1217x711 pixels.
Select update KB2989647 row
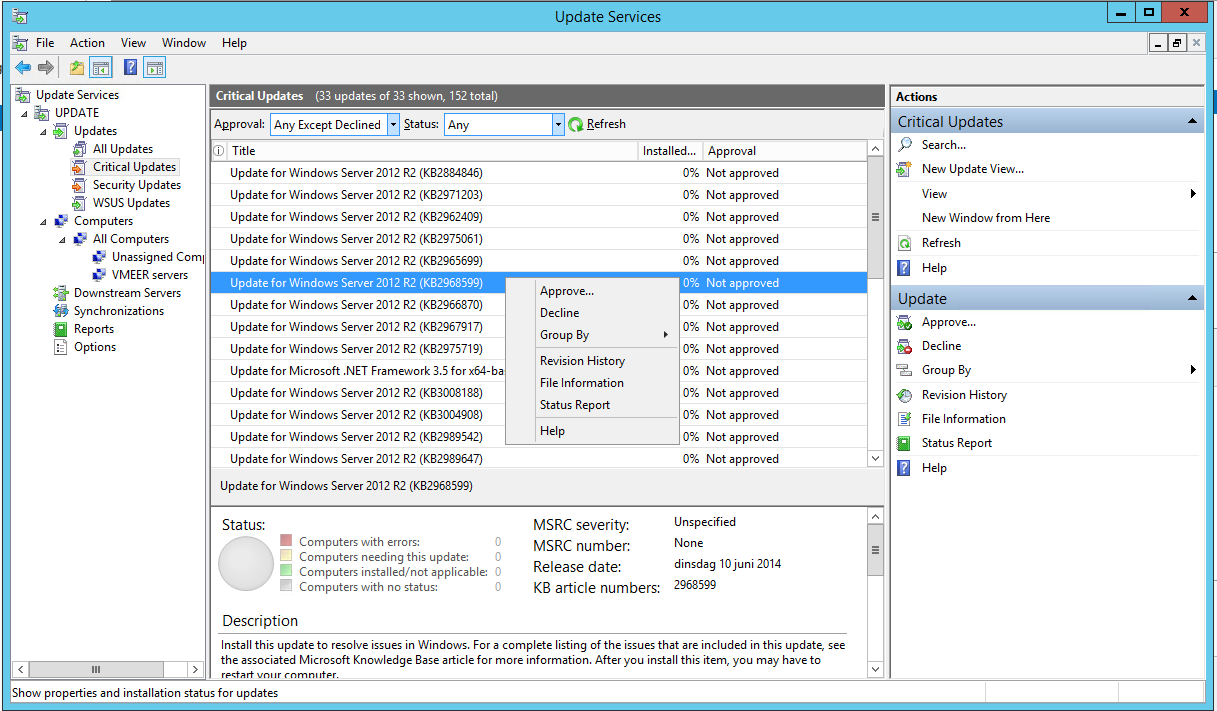point(539,459)
